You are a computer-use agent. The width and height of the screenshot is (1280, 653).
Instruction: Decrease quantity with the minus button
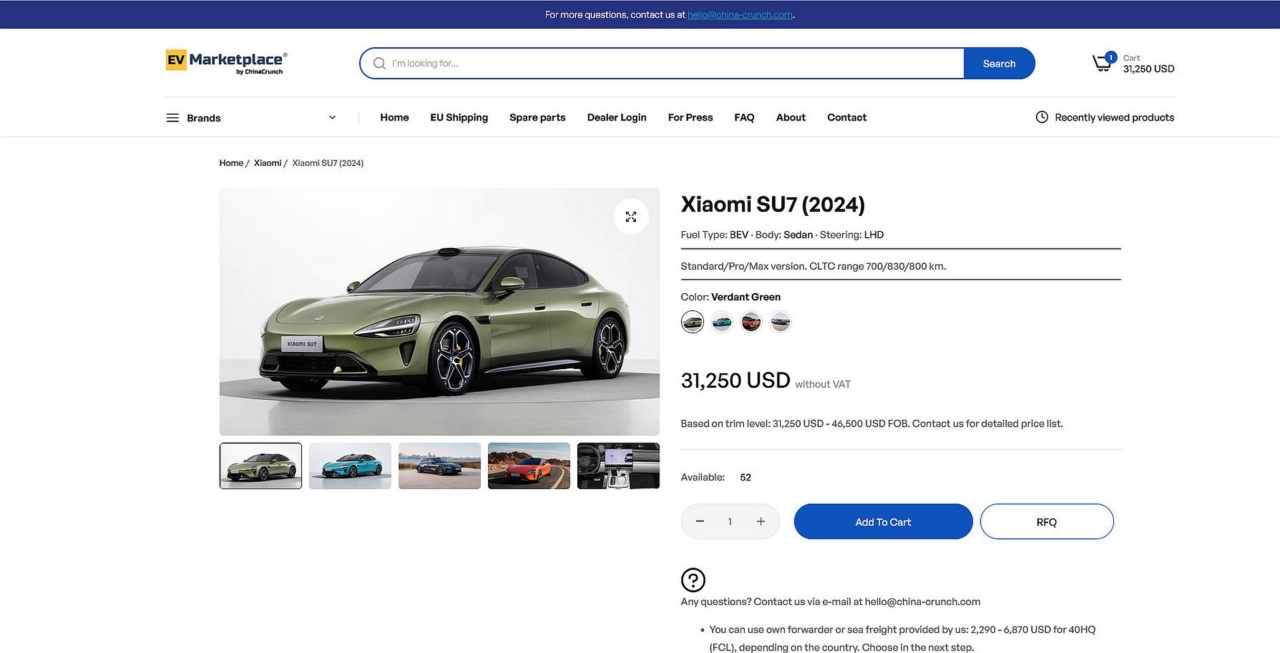click(x=700, y=521)
